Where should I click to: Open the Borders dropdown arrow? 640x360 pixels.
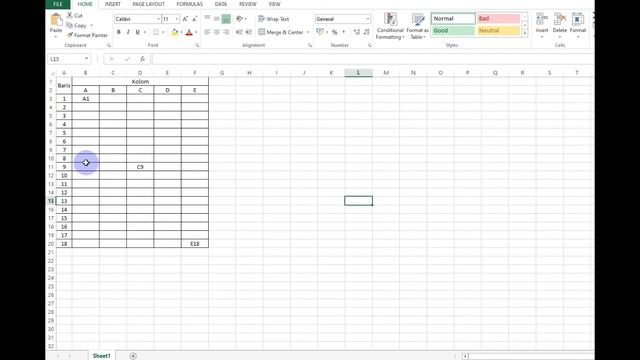[x=163, y=32]
